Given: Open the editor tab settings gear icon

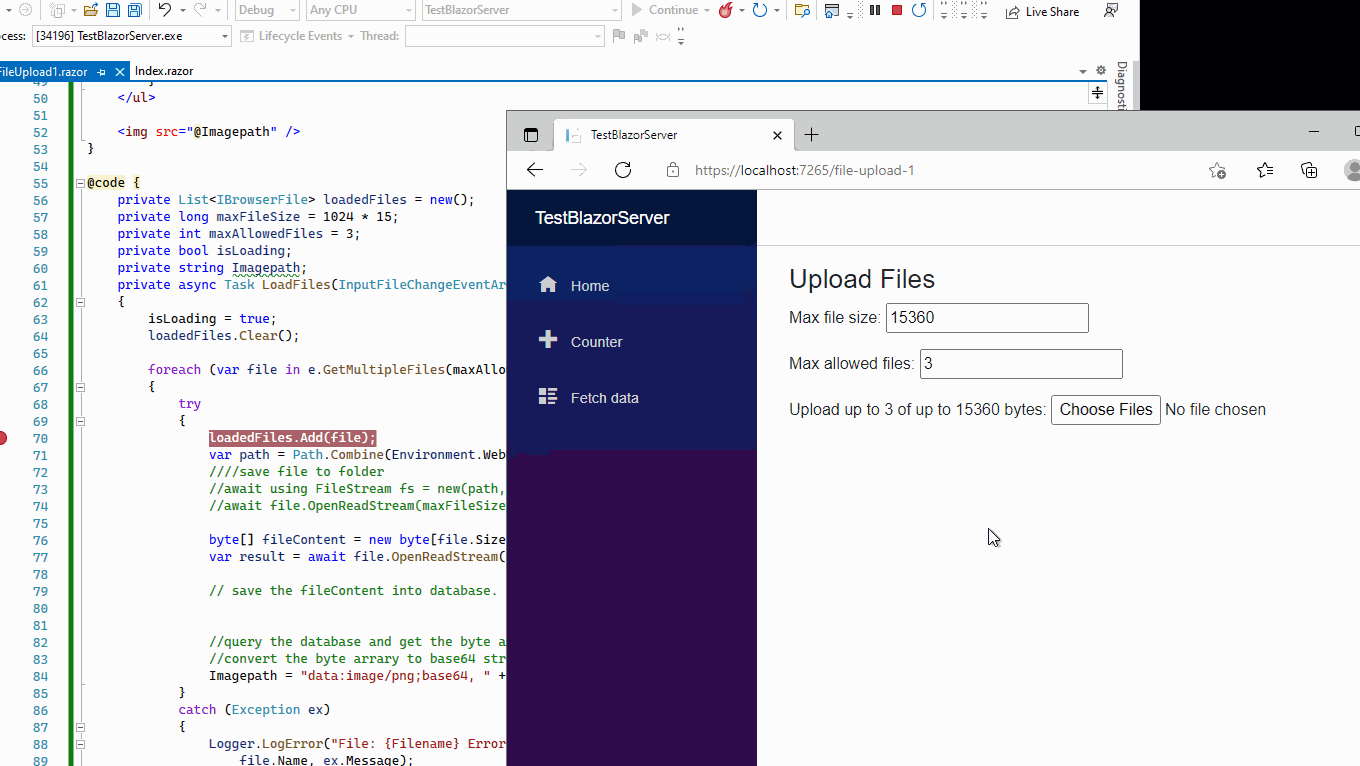Looking at the screenshot, I should click(1101, 71).
